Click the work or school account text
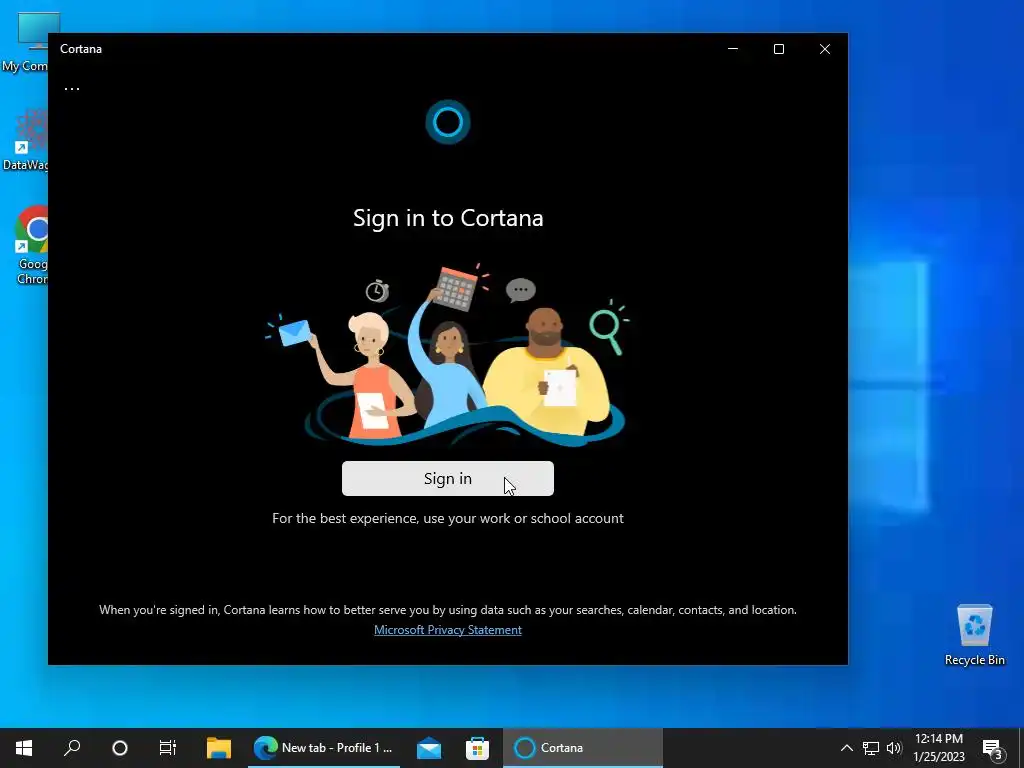 pos(448,518)
